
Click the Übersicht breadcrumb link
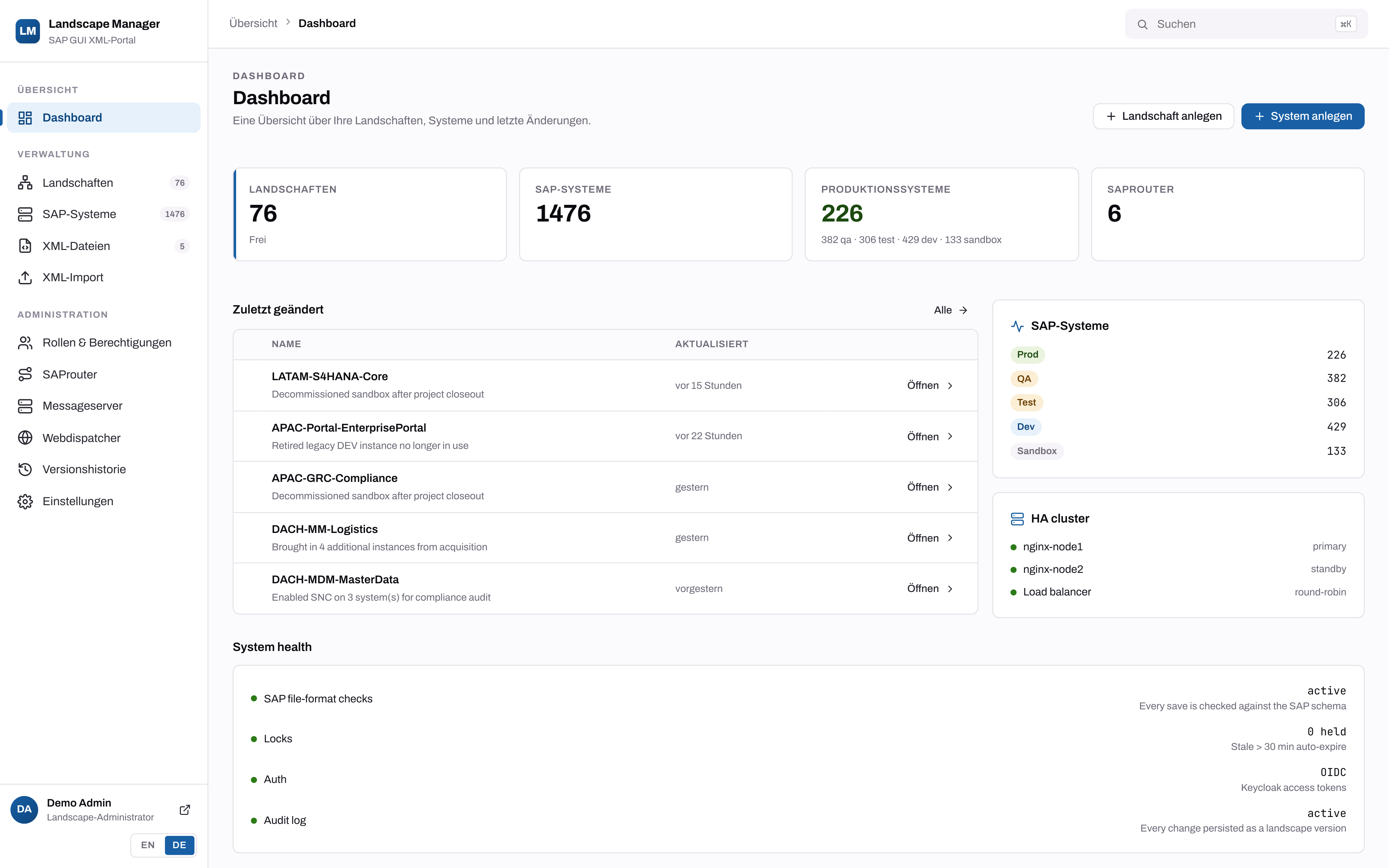253,23
